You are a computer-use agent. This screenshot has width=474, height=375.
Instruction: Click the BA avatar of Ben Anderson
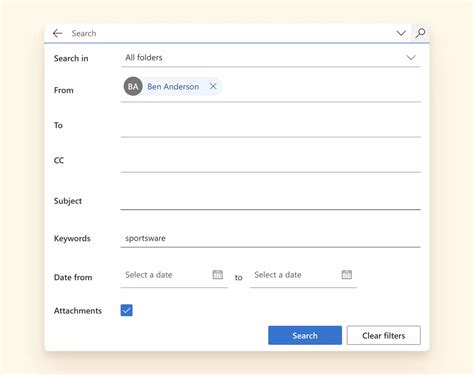click(x=133, y=86)
